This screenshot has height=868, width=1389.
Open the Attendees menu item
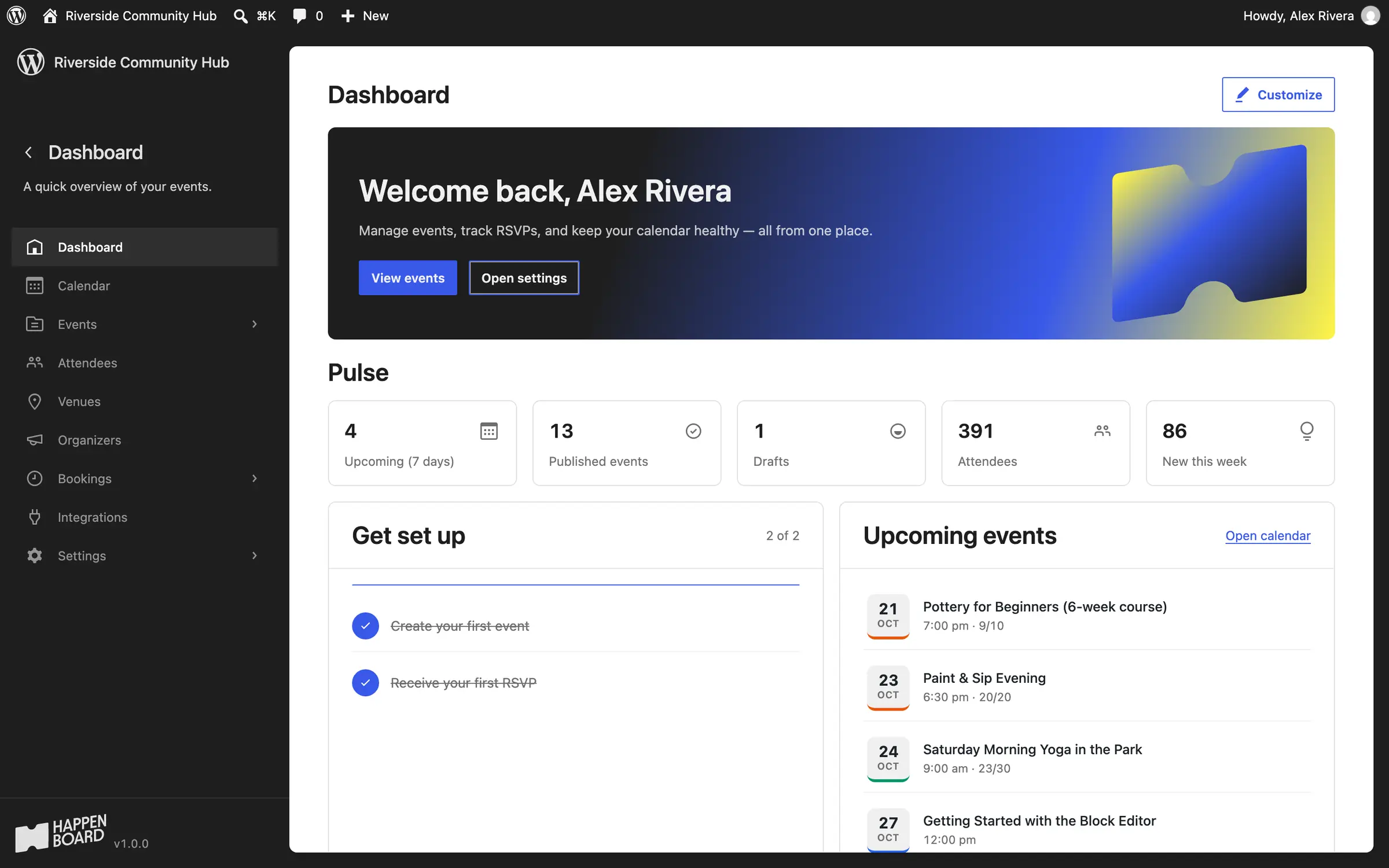point(145,363)
